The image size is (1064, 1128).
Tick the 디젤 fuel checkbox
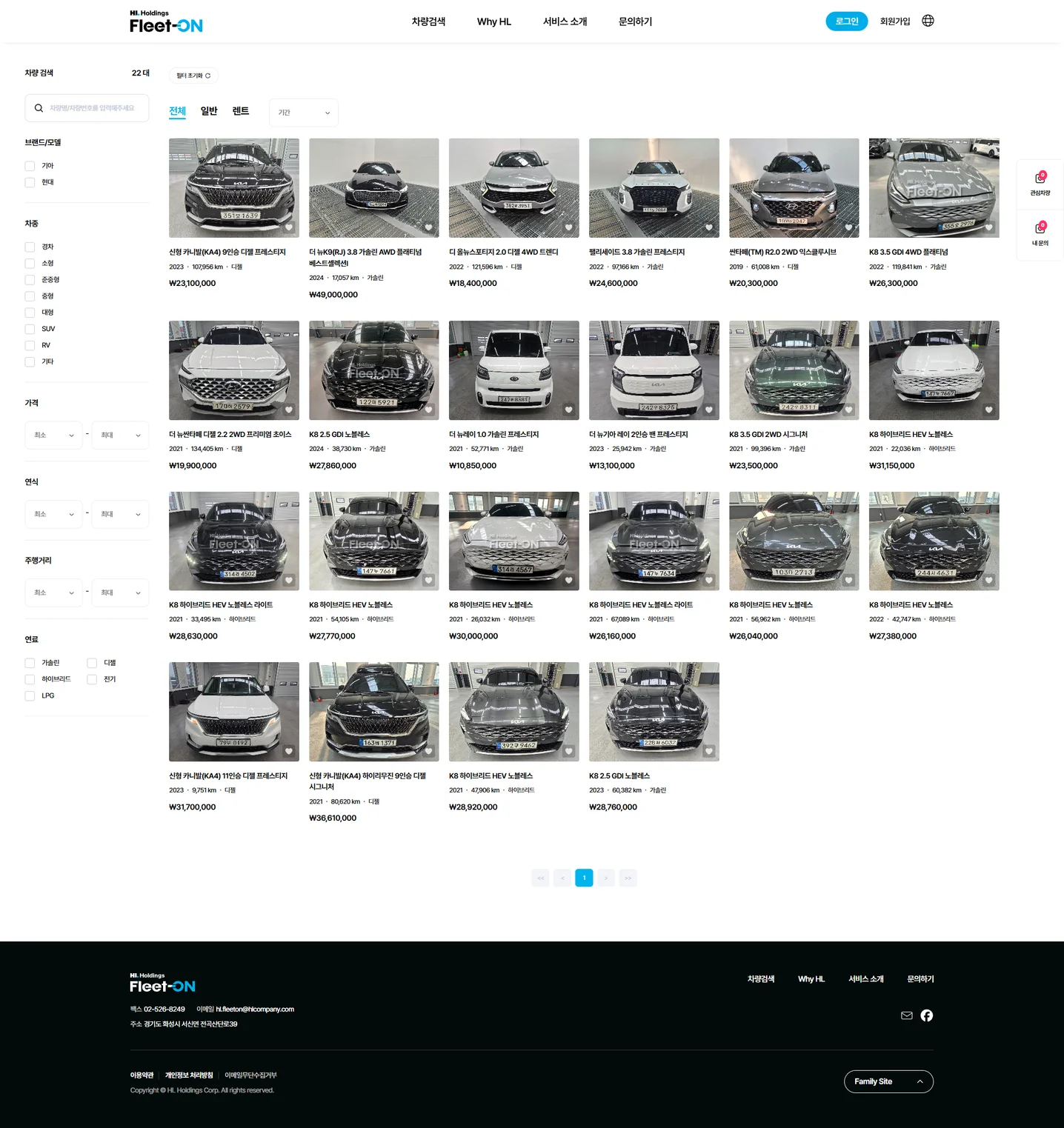click(92, 663)
